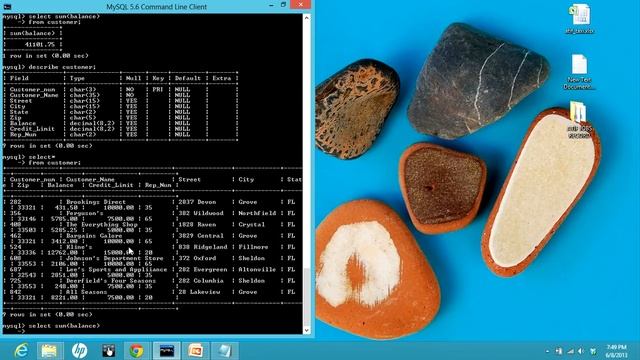Click "Johnson's Department Store" entry
Image resolution: width=640 pixels, height=360 pixels.
(x=115, y=258)
